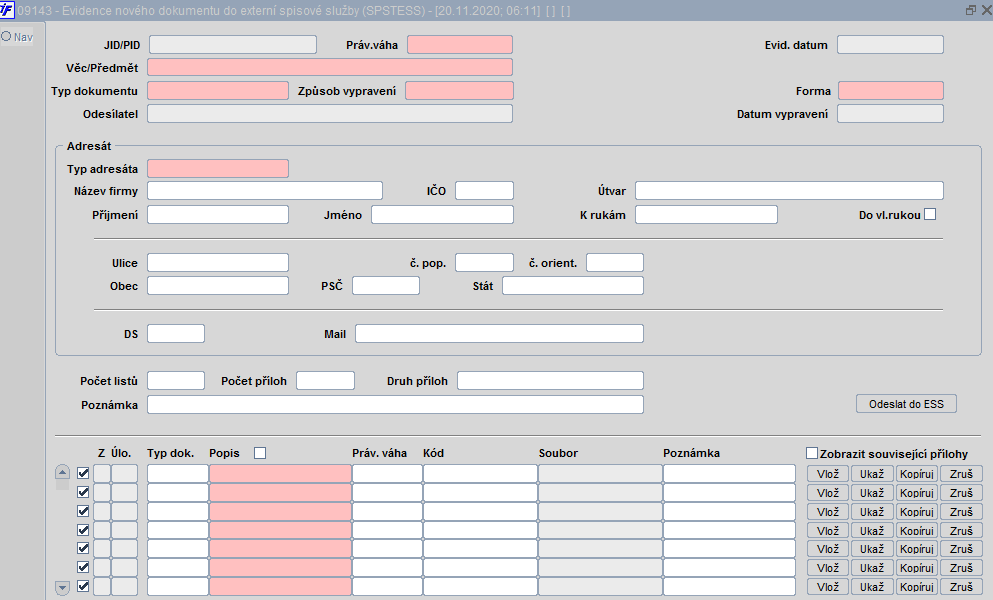Focus the Mail input field

point(499,333)
